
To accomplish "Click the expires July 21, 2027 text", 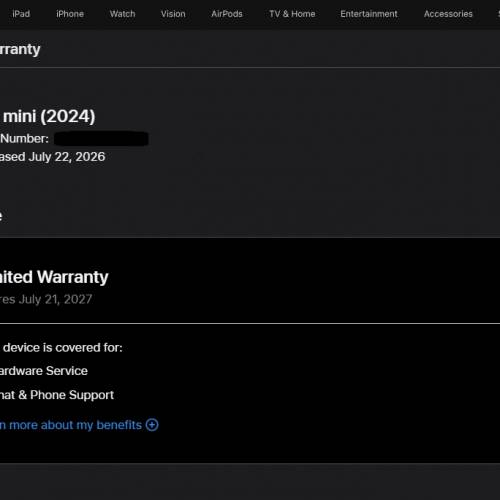I will [x=46, y=299].
